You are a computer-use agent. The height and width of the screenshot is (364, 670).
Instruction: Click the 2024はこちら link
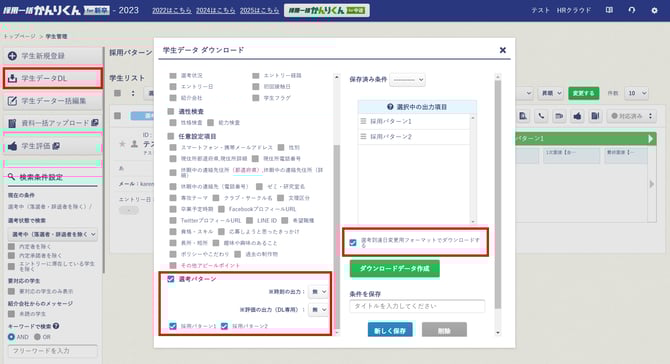point(216,10)
